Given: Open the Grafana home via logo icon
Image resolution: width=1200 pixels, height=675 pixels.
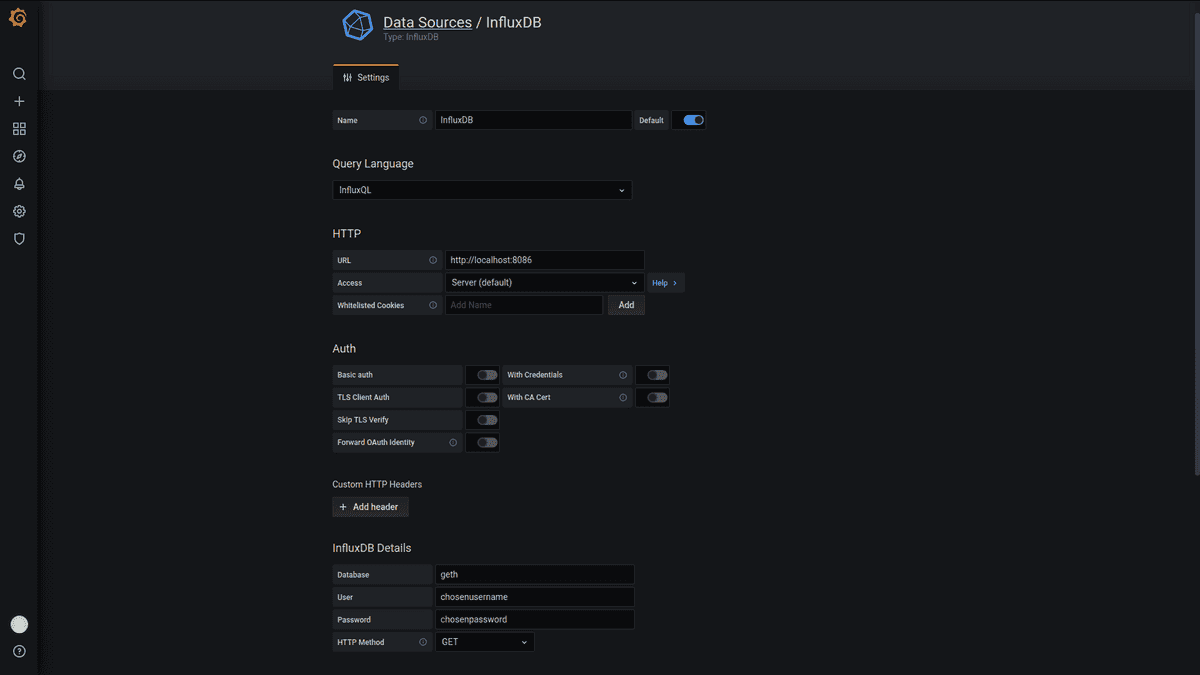Looking at the screenshot, I should 17,17.
